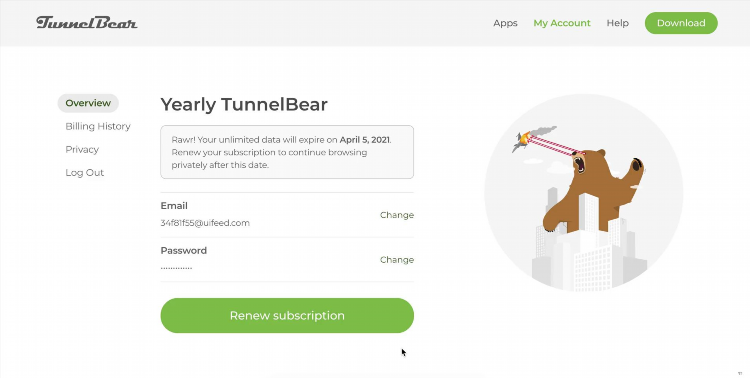Go to My Account

pyautogui.click(x=562, y=23)
